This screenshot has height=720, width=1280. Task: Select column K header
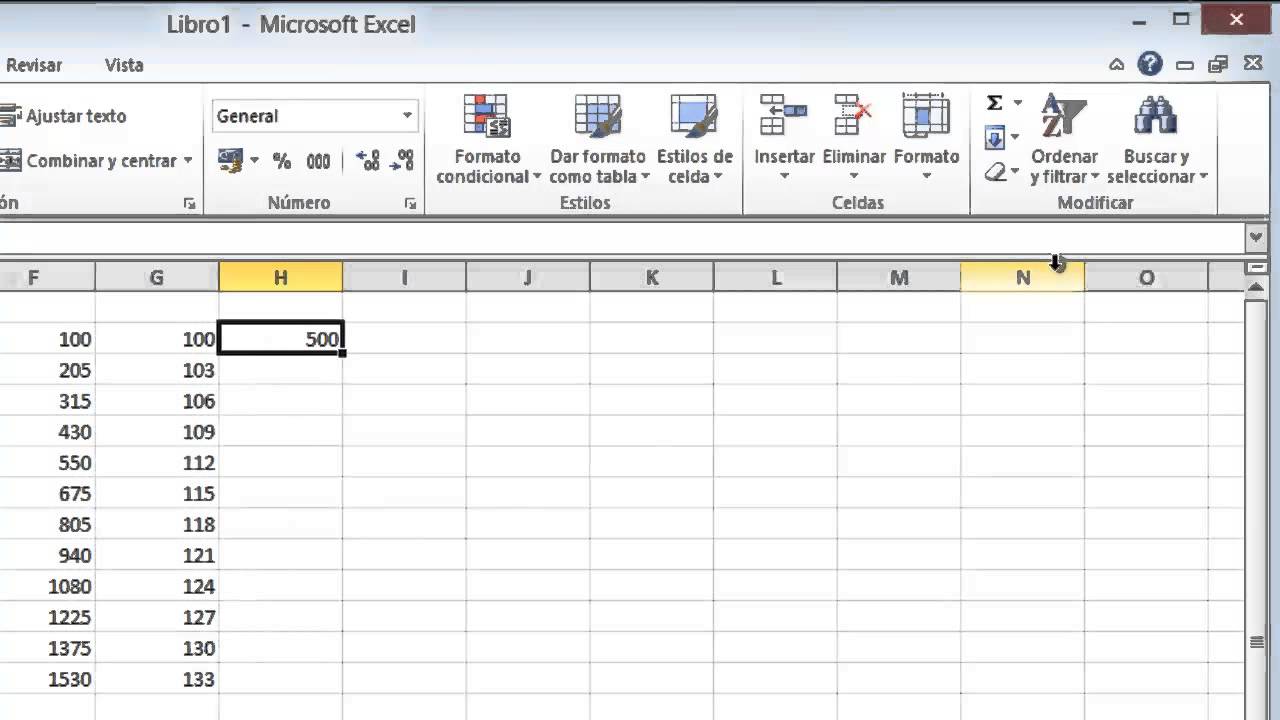[652, 278]
